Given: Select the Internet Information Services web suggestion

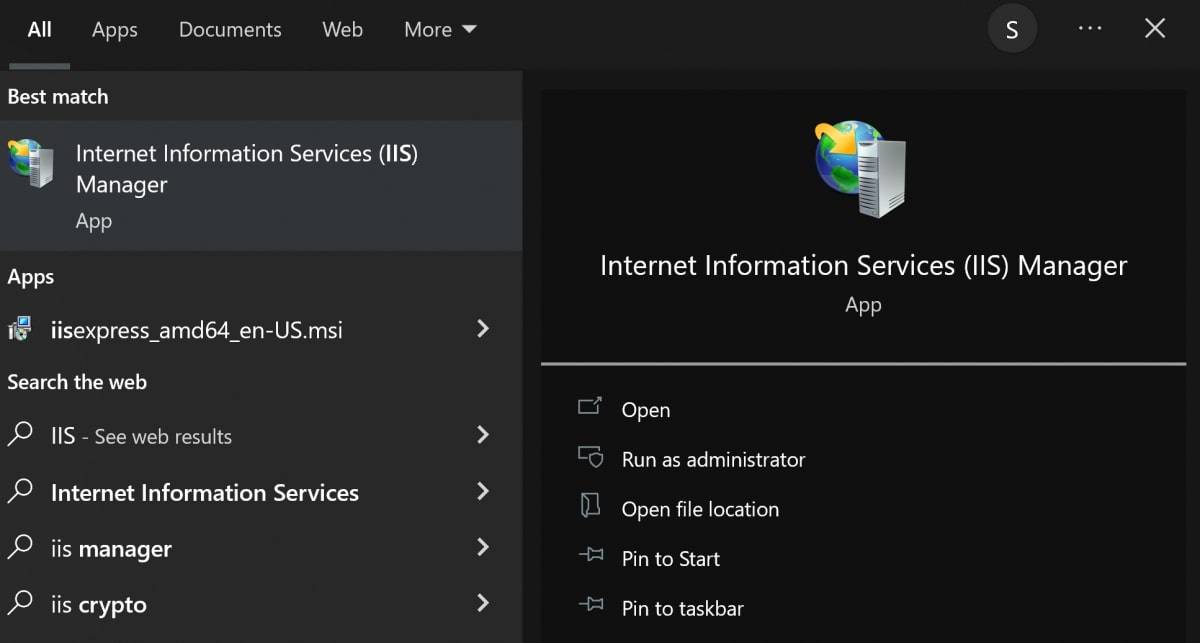Looking at the screenshot, I should point(205,493).
